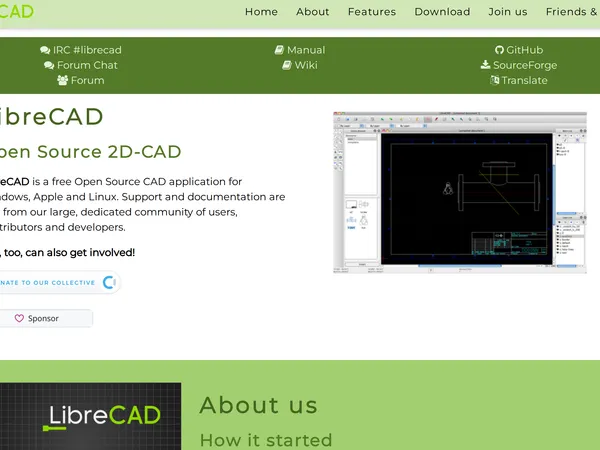600x450 pixels.
Task: Click the Donate to our Collective button
Action: [59, 283]
